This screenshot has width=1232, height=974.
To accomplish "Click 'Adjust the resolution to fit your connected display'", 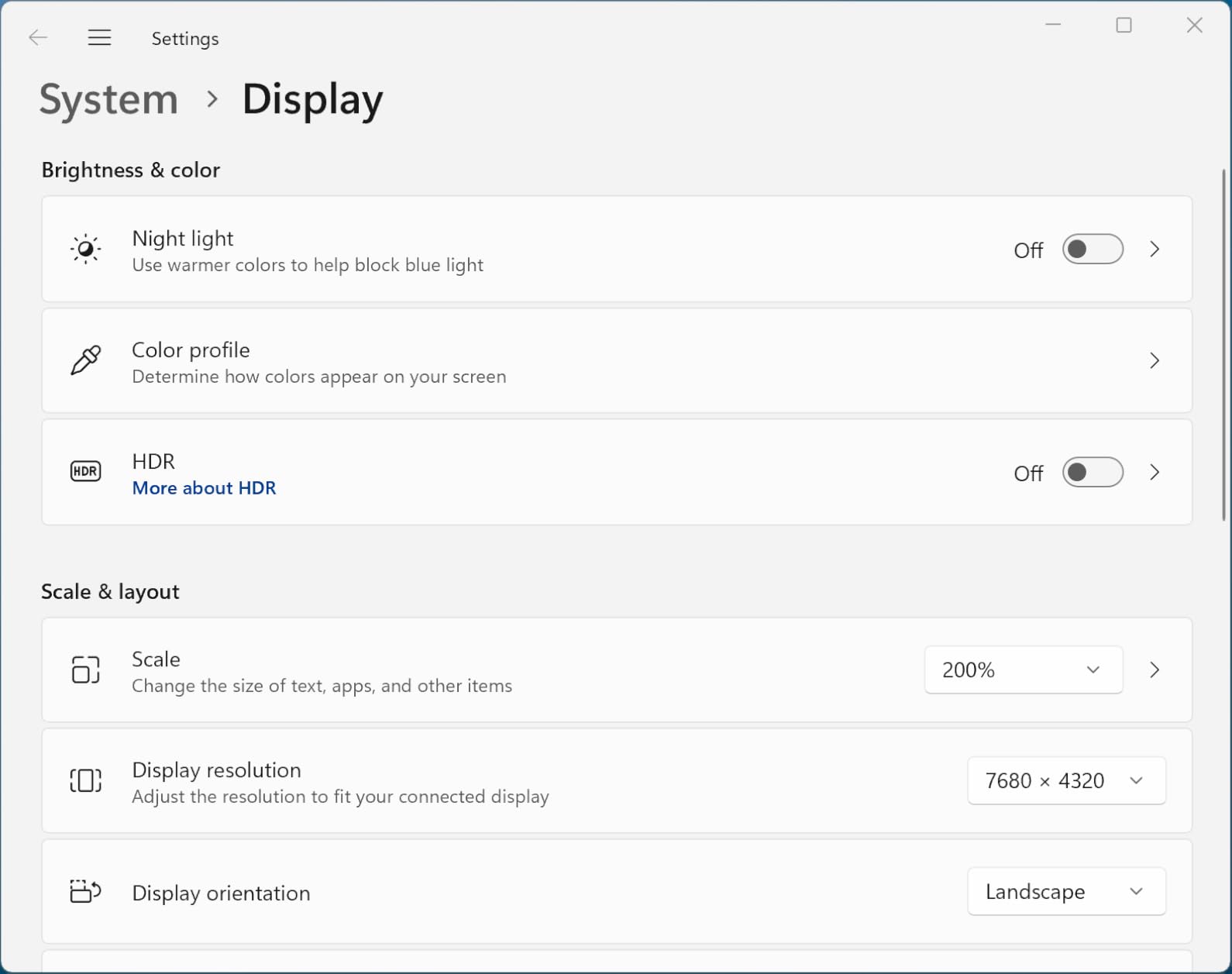I will point(340,797).
